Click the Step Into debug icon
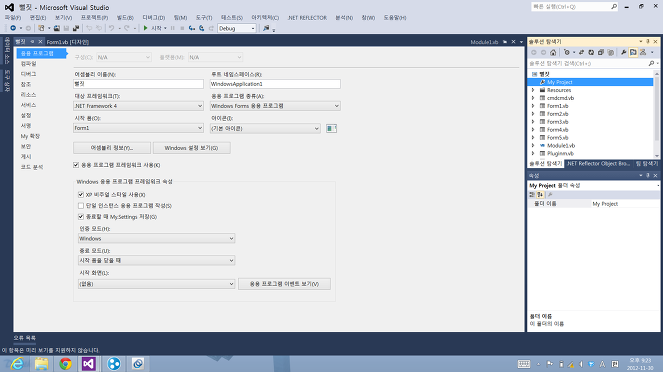This screenshot has width=663, height=372. coord(192,28)
